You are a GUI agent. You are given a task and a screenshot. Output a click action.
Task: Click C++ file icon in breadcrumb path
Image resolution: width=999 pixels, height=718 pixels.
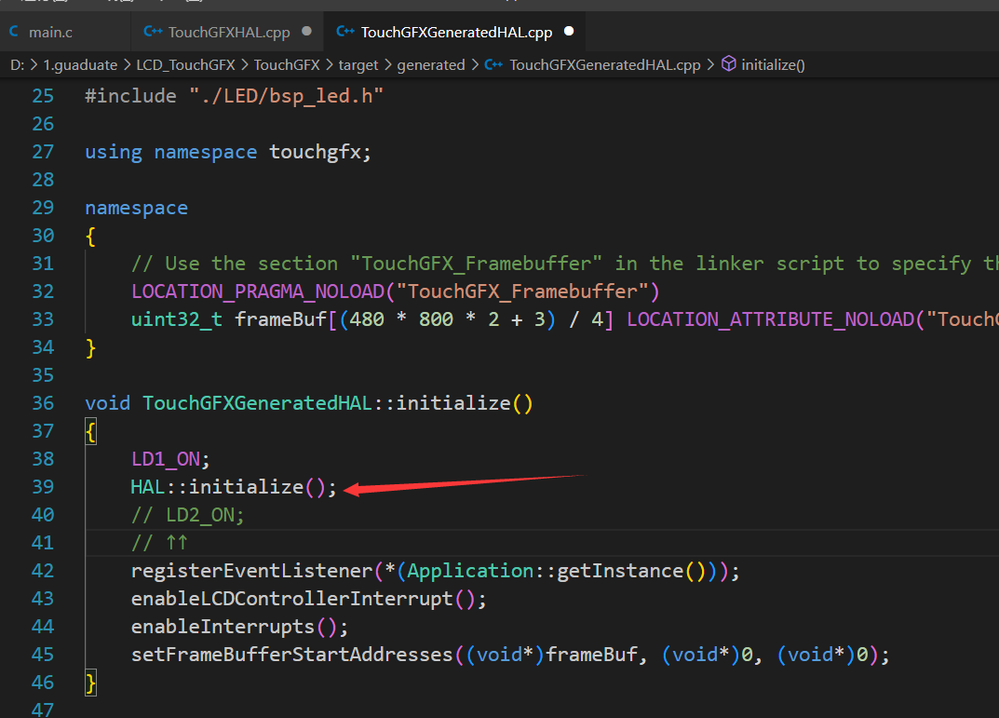(x=494, y=65)
